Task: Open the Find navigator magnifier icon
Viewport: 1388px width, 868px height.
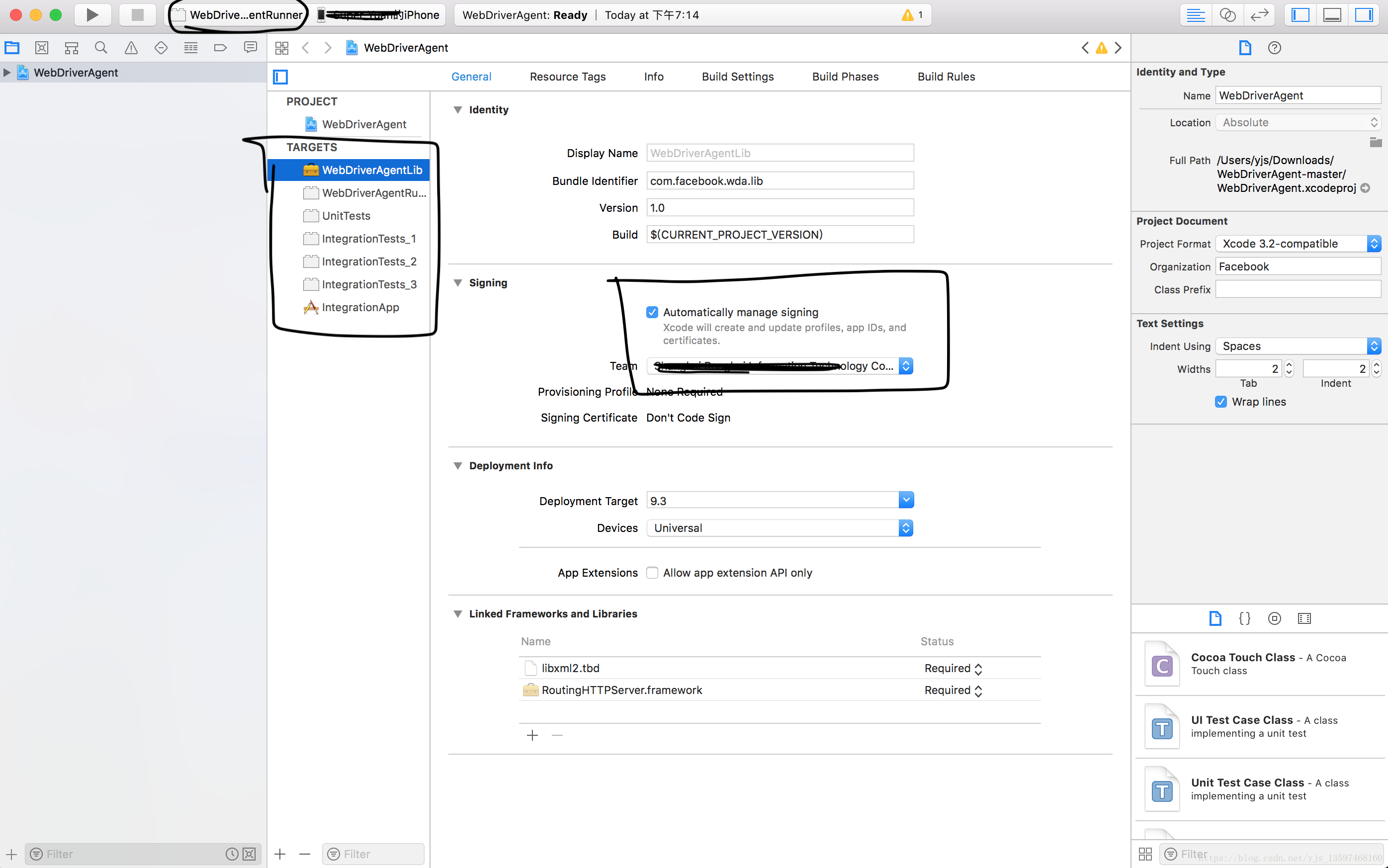Action: pyautogui.click(x=101, y=48)
